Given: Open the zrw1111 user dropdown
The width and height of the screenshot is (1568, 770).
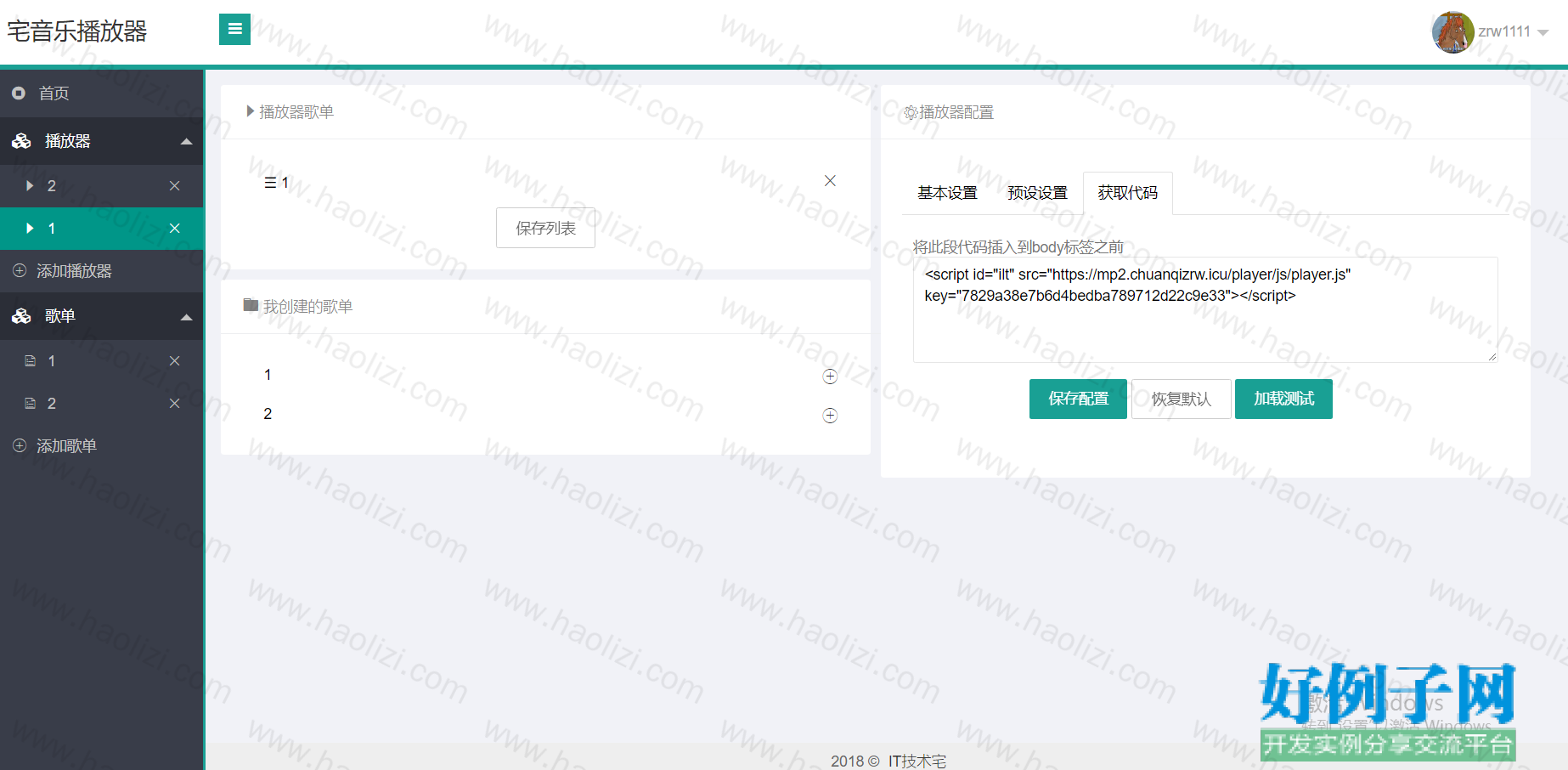Looking at the screenshot, I should click(x=1491, y=32).
